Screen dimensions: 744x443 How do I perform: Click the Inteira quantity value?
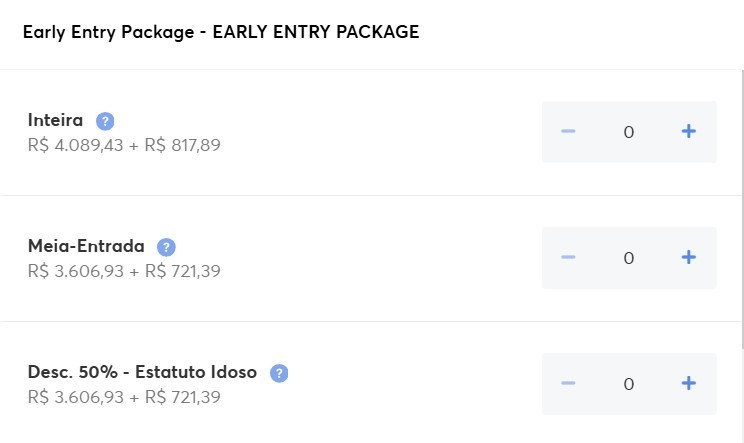click(628, 132)
